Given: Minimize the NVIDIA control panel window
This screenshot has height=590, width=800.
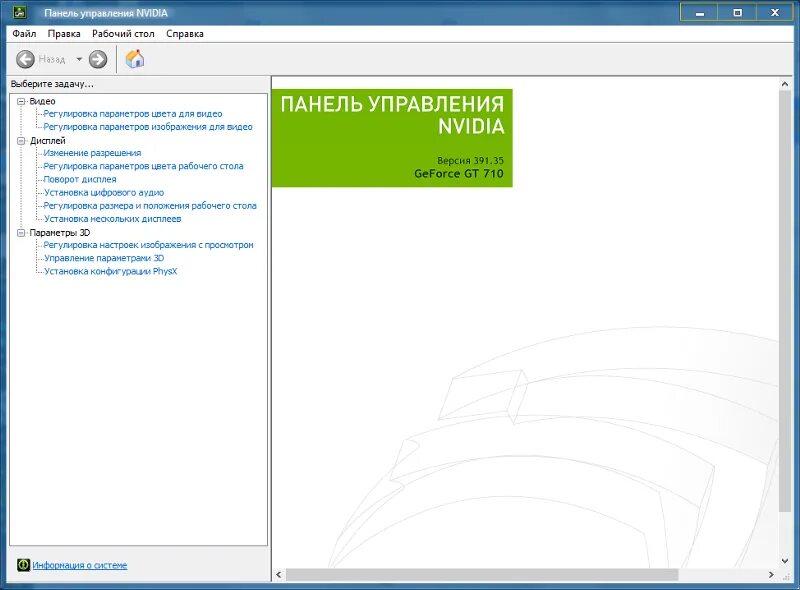Looking at the screenshot, I should pyautogui.click(x=699, y=13).
